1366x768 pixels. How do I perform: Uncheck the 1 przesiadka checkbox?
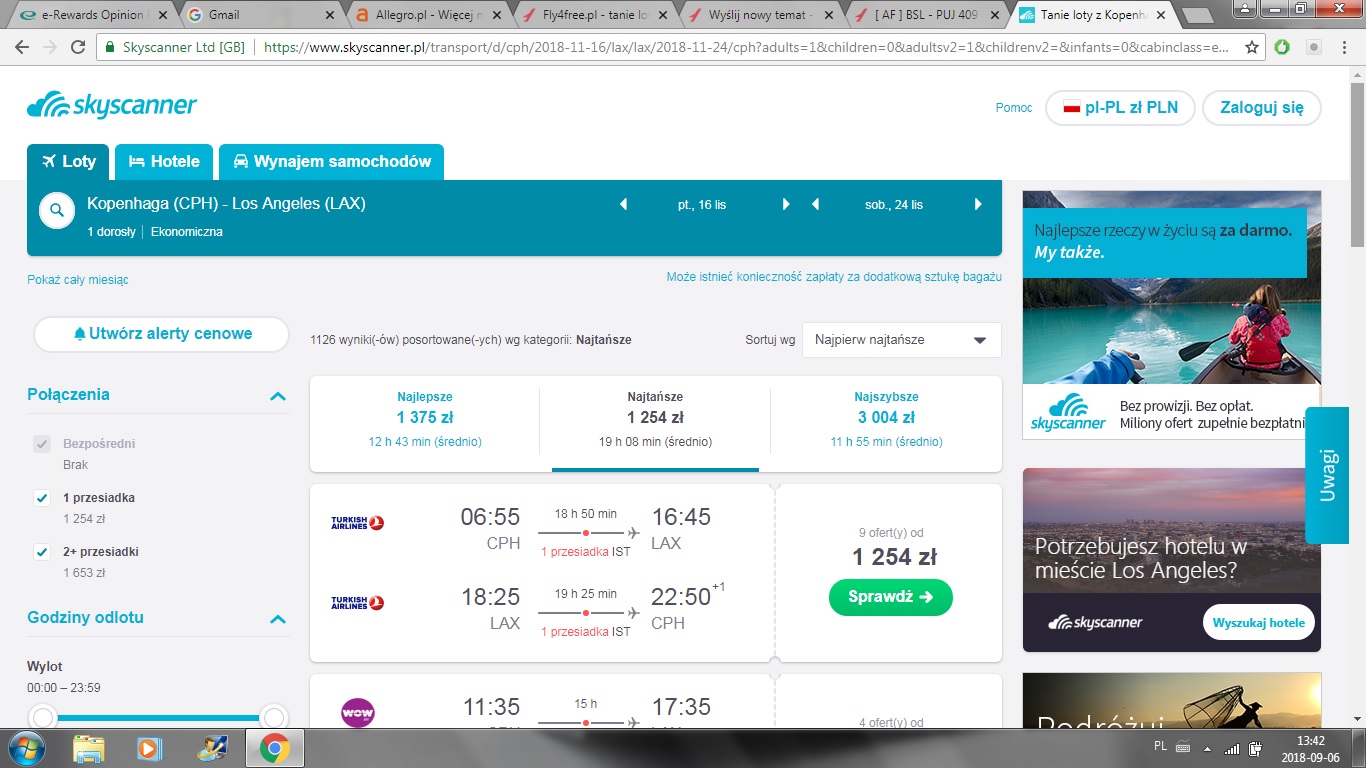point(42,498)
